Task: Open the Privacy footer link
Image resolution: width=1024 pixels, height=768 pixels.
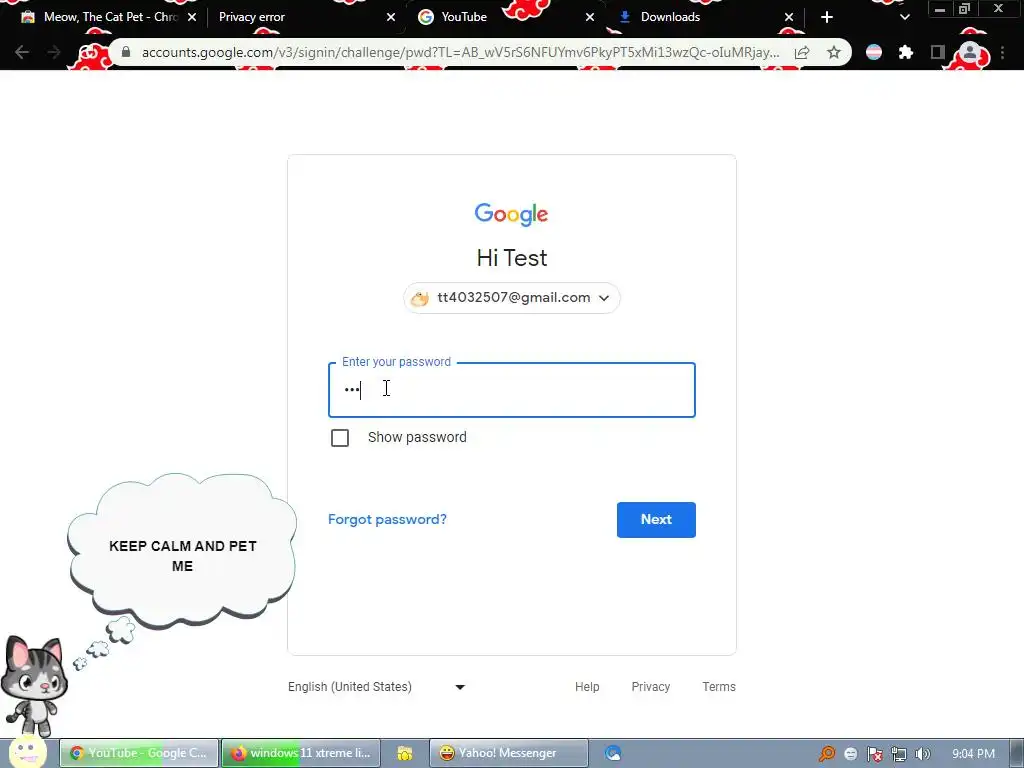Action: 650,686
